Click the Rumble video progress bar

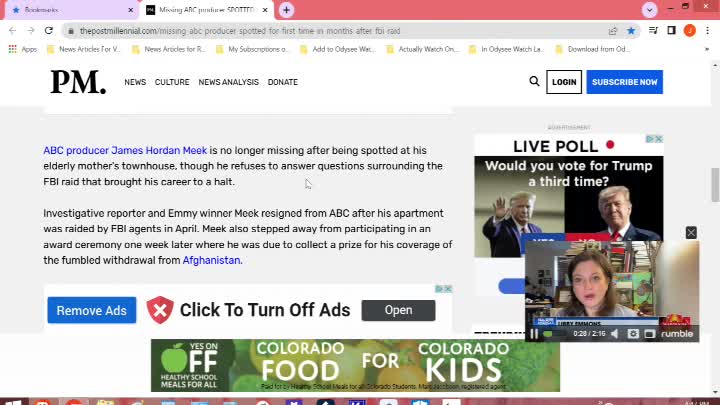pos(556,334)
